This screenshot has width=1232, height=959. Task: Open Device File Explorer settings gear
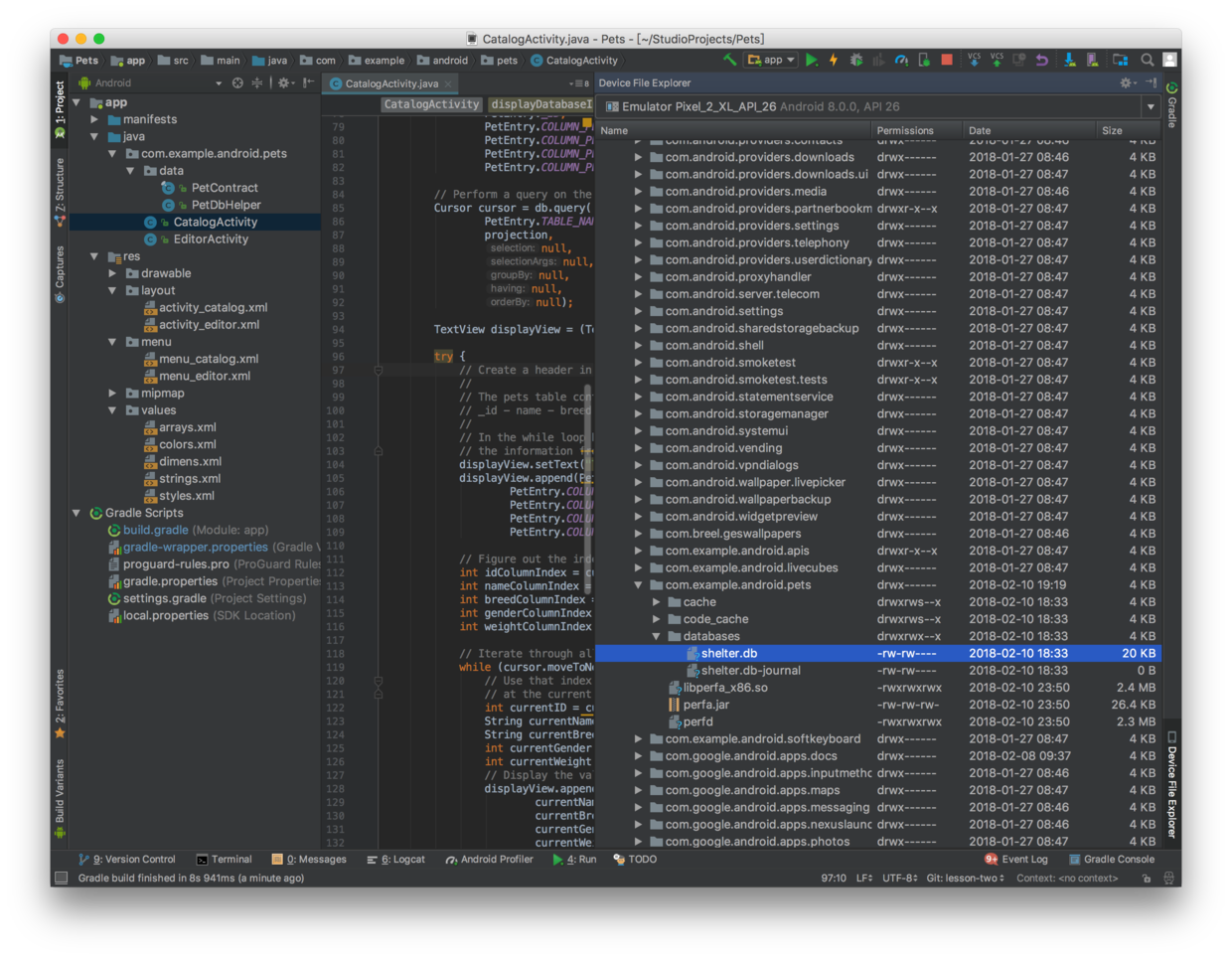click(x=1128, y=82)
